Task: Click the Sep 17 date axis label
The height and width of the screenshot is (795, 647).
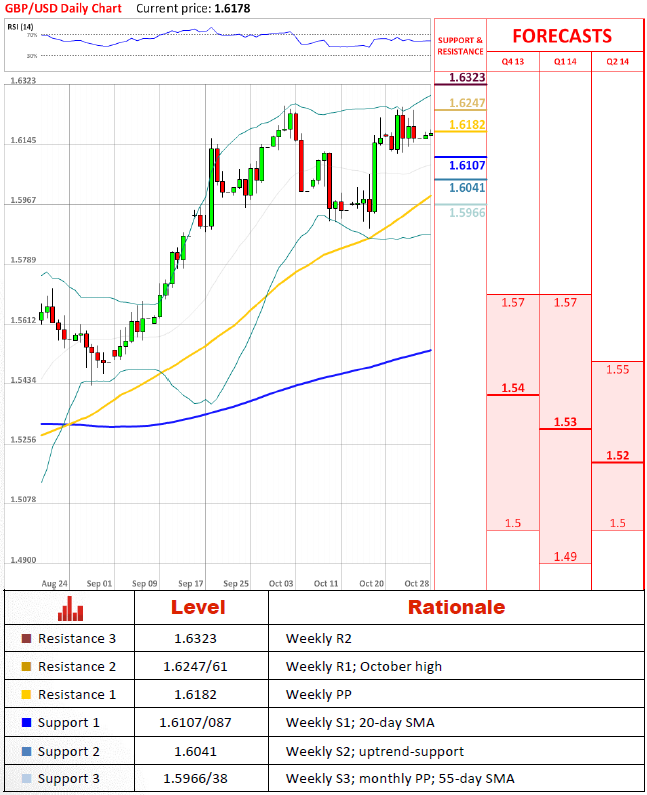Action: coord(191,584)
